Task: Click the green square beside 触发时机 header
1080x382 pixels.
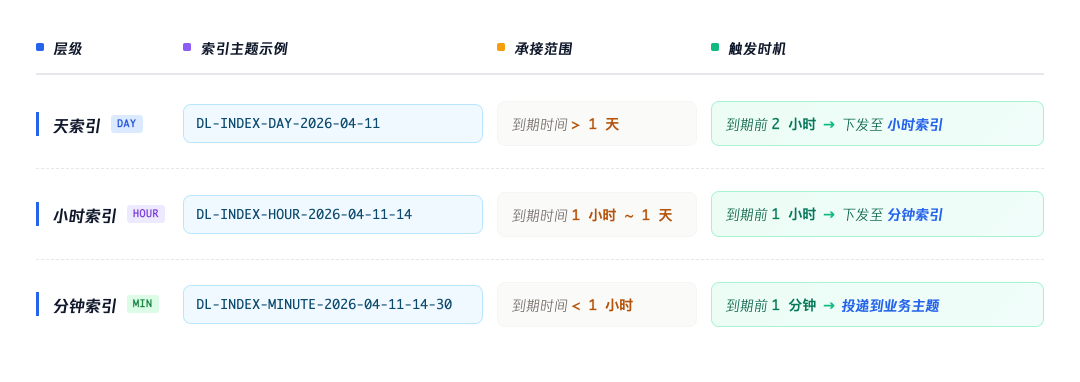Action: pyautogui.click(x=715, y=47)
